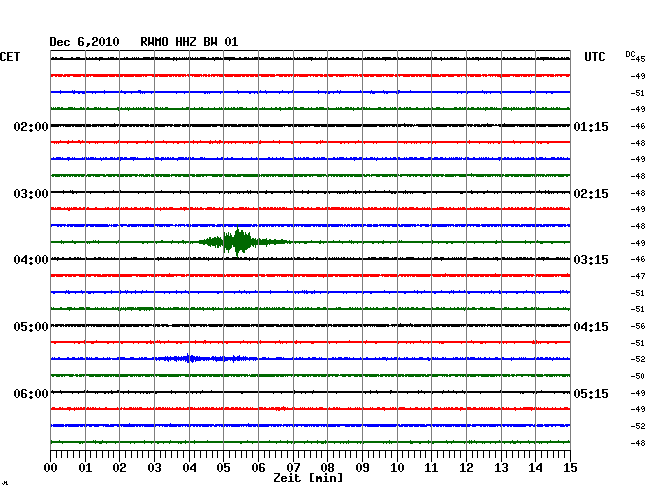Click the DC value '-56'
This screenshot has height=494, width=650.
pyautogui.click(x=638, y=326)
